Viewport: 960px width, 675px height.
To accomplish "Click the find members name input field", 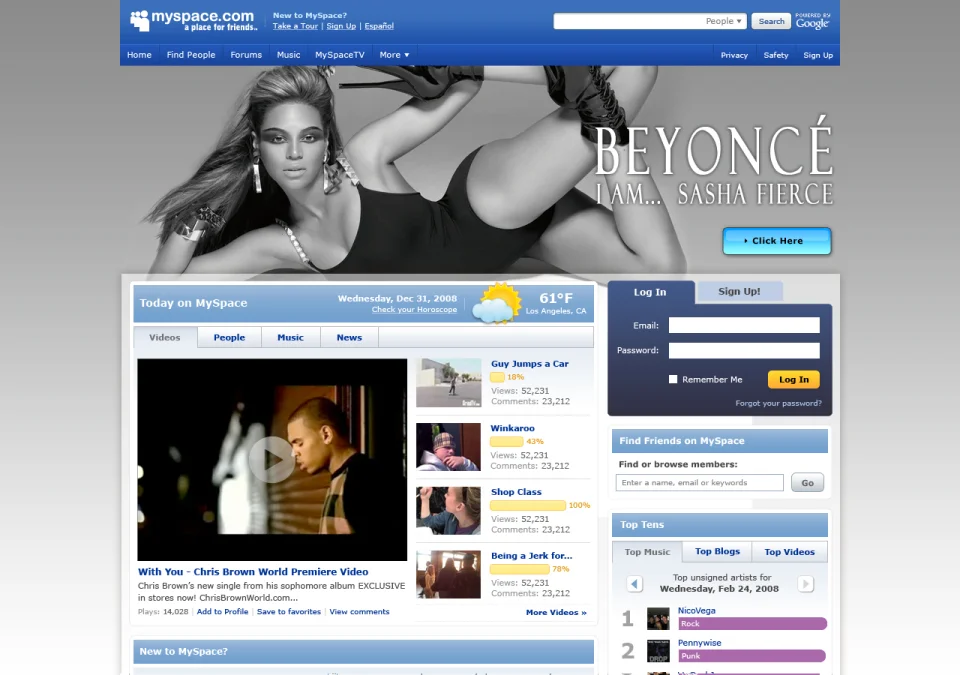I will pyautogui.click(x=700, y=483).
